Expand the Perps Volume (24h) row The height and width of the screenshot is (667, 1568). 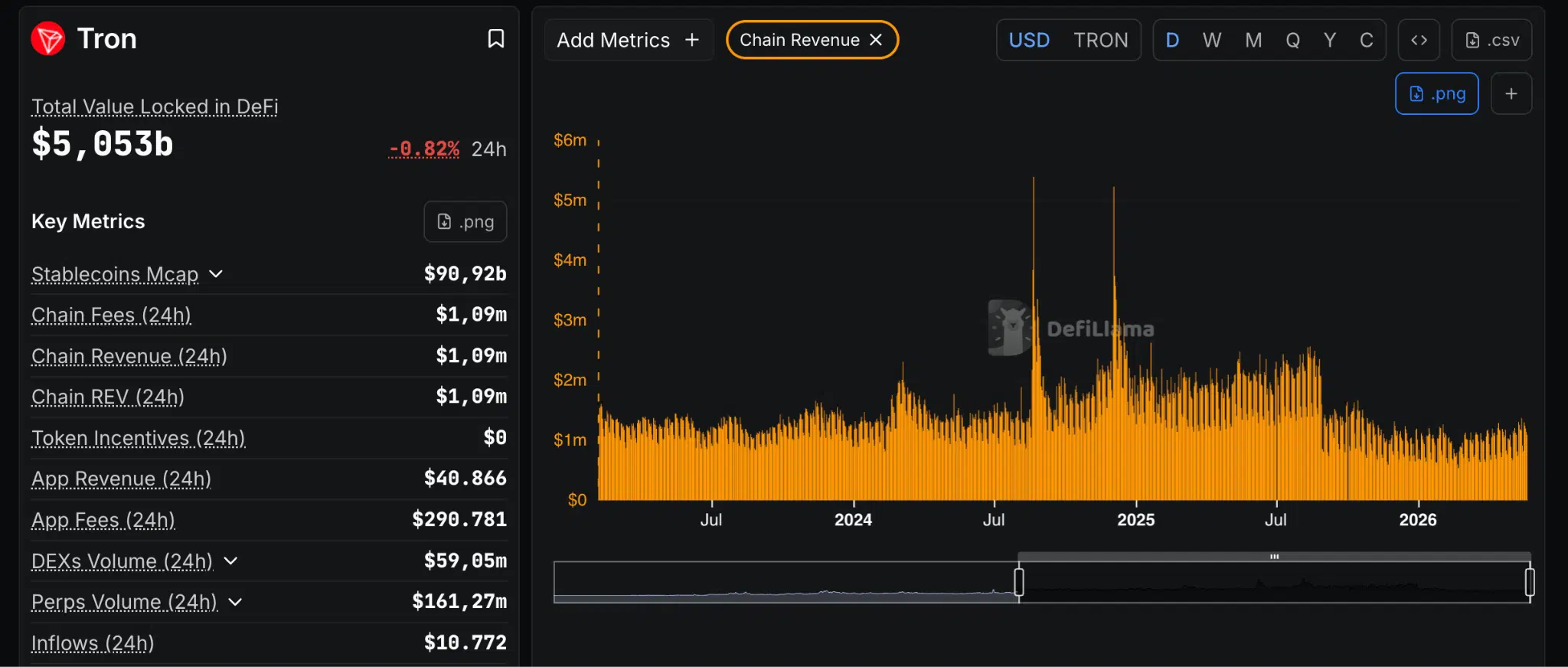point(235,602)
